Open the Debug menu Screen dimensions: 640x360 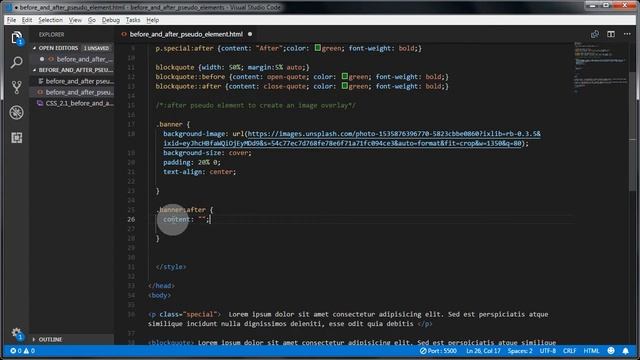[111, 20]
